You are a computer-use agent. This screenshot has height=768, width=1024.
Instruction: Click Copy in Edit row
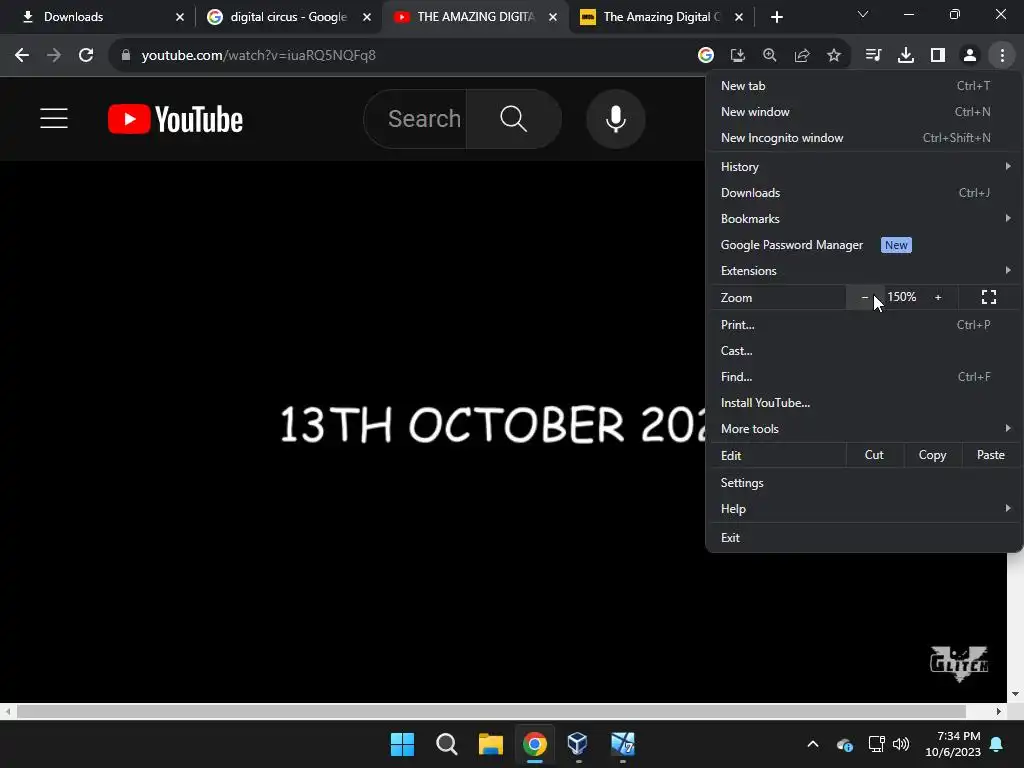(x=933, y=455)
